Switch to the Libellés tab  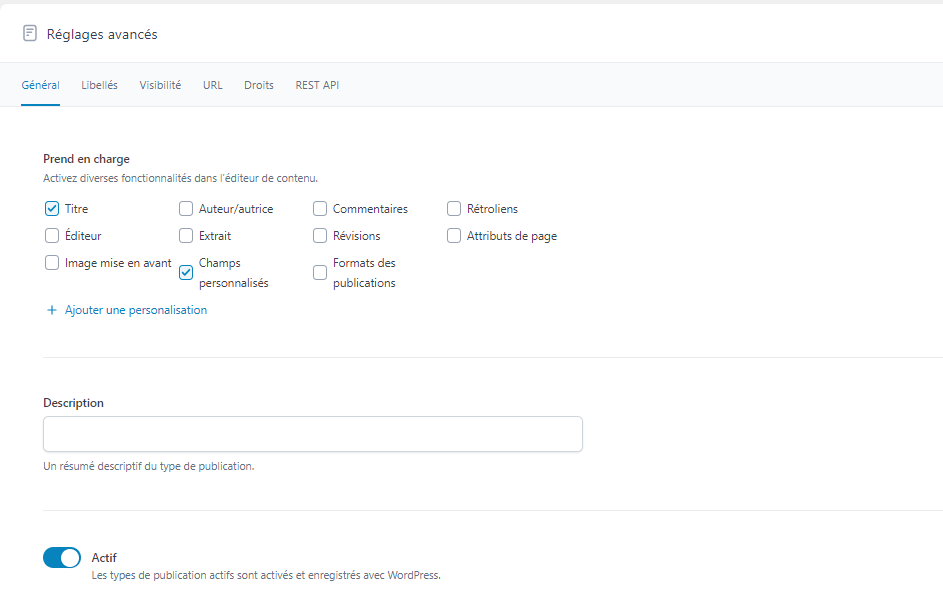[99, 85]
